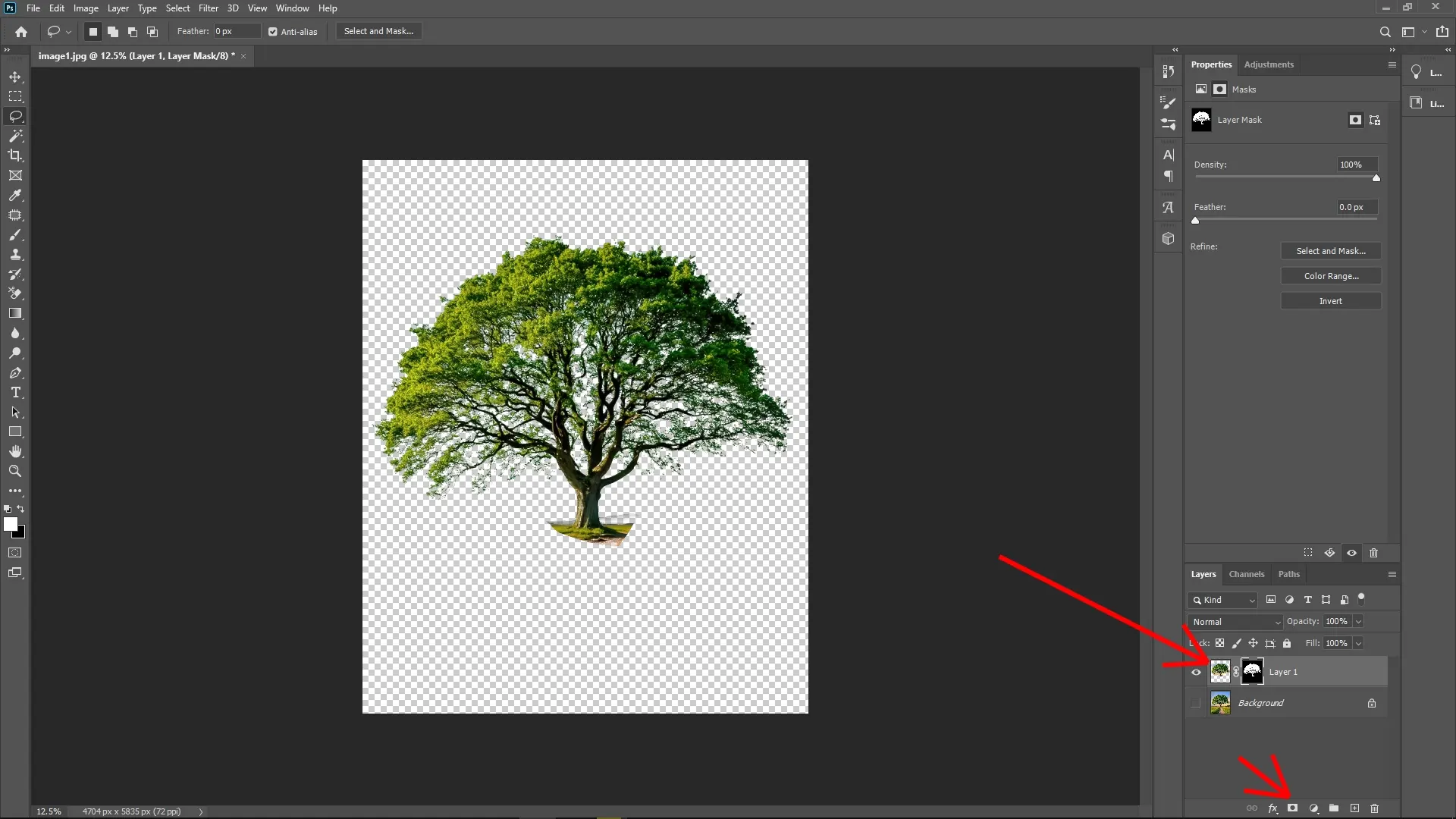Select the Lasso tool
The width and height of the screenshot is (1456, 819).
(15, 116)
